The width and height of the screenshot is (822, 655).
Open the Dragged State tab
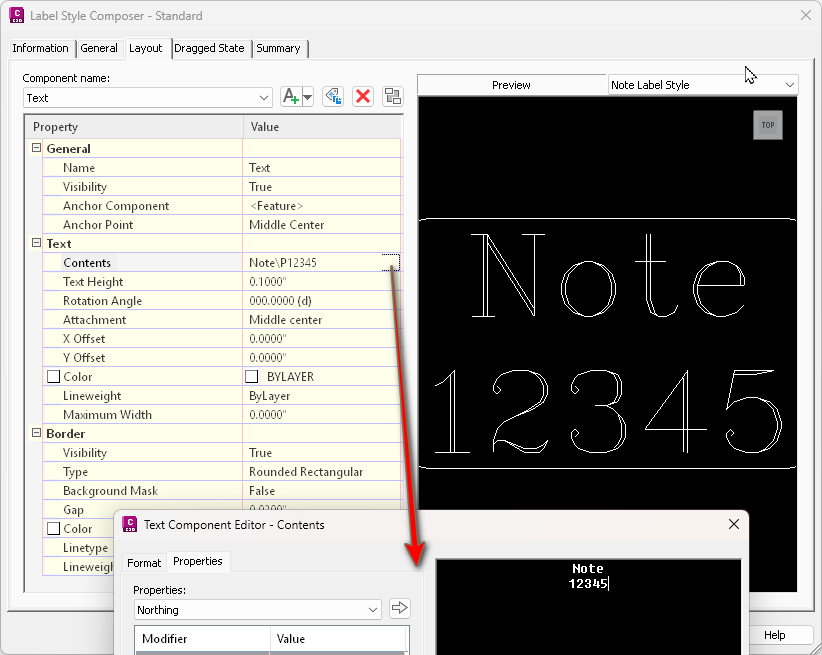pos(209,48)
